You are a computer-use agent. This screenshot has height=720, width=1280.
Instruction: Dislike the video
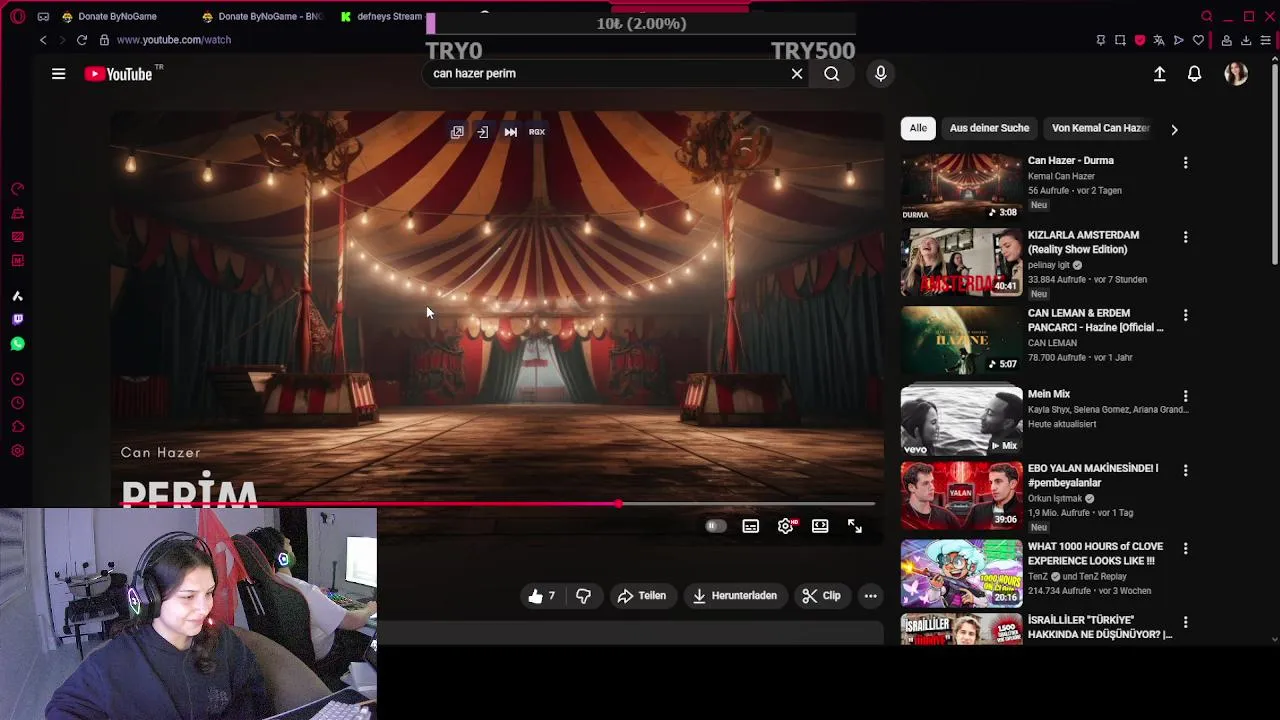point(583,596)
